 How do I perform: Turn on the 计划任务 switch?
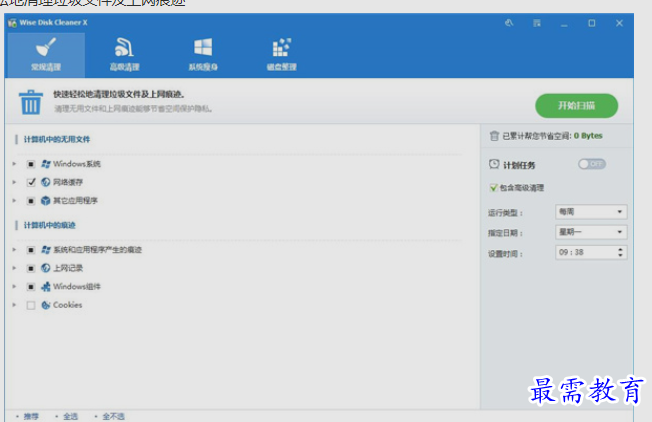point(592,164)
